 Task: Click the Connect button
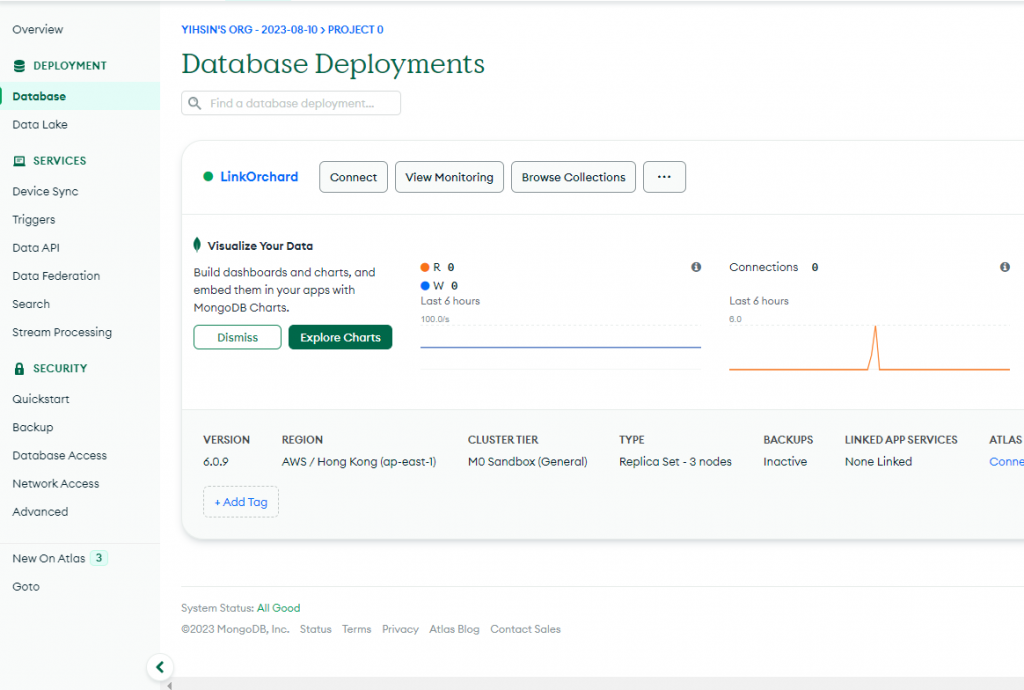353,177
